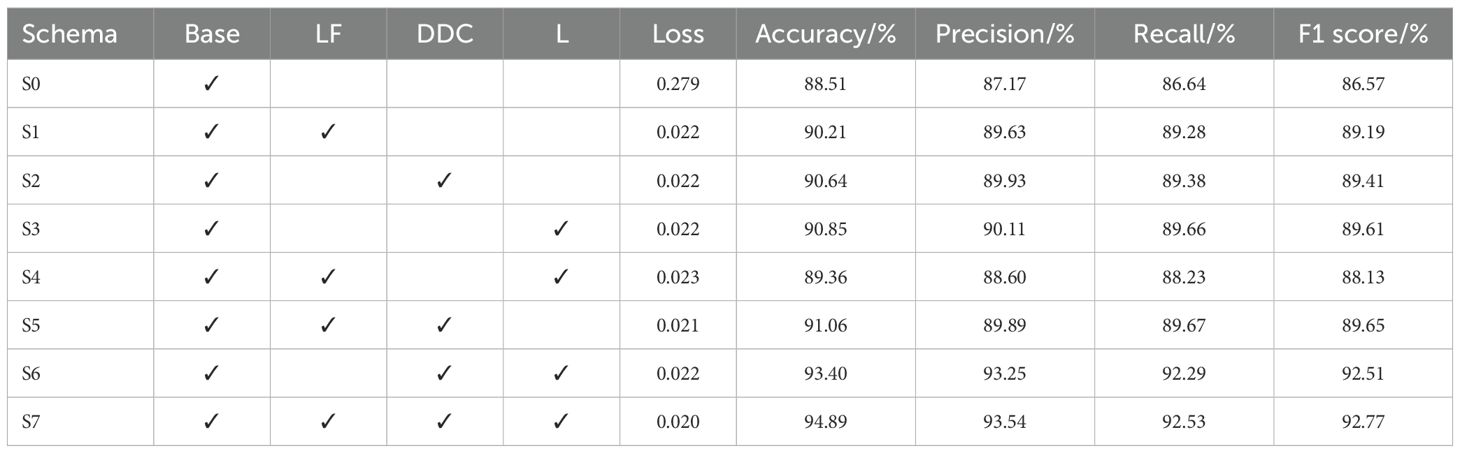Viewport: 1460px width, 453px height.
Task: Select the F1 score/% column header
Action: point(1363,34)
